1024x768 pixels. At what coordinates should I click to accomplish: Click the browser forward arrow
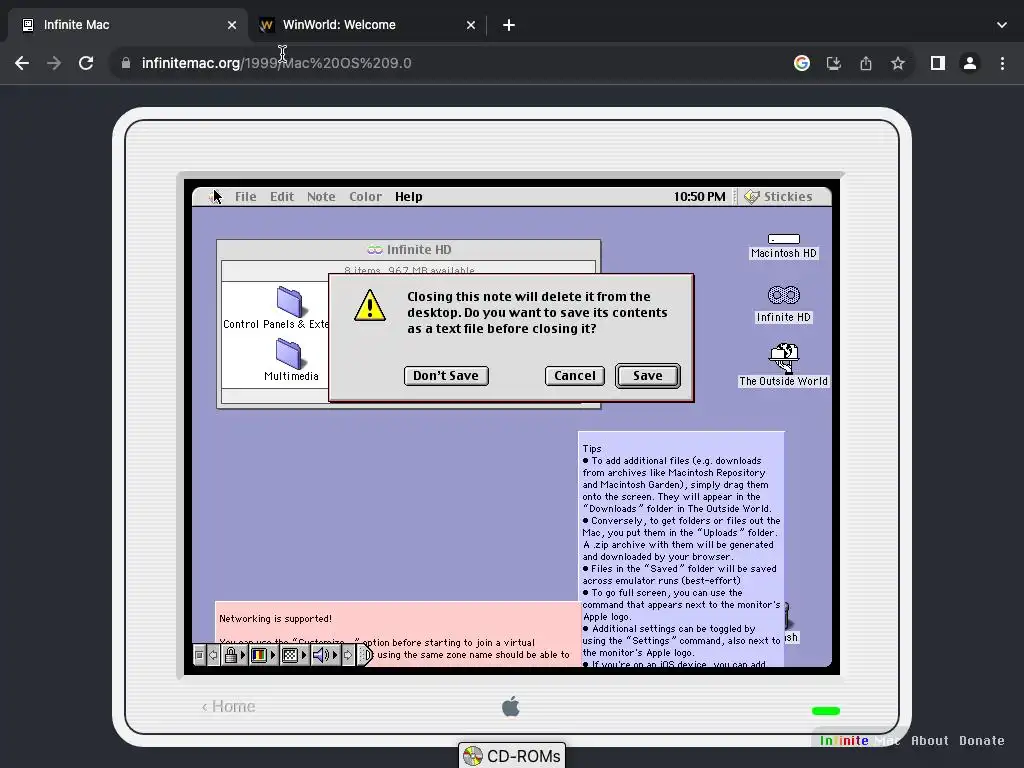click(x=54, y=63)
